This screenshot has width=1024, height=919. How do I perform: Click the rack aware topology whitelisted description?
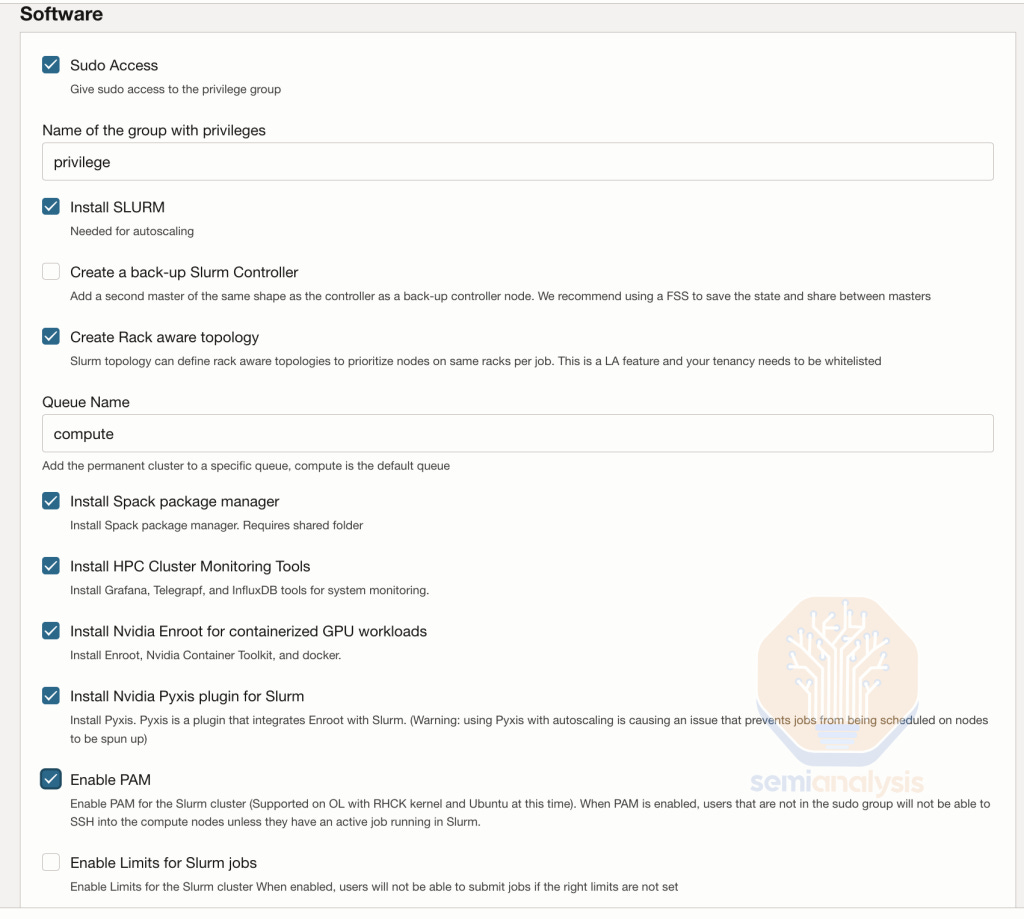point(475,361)
